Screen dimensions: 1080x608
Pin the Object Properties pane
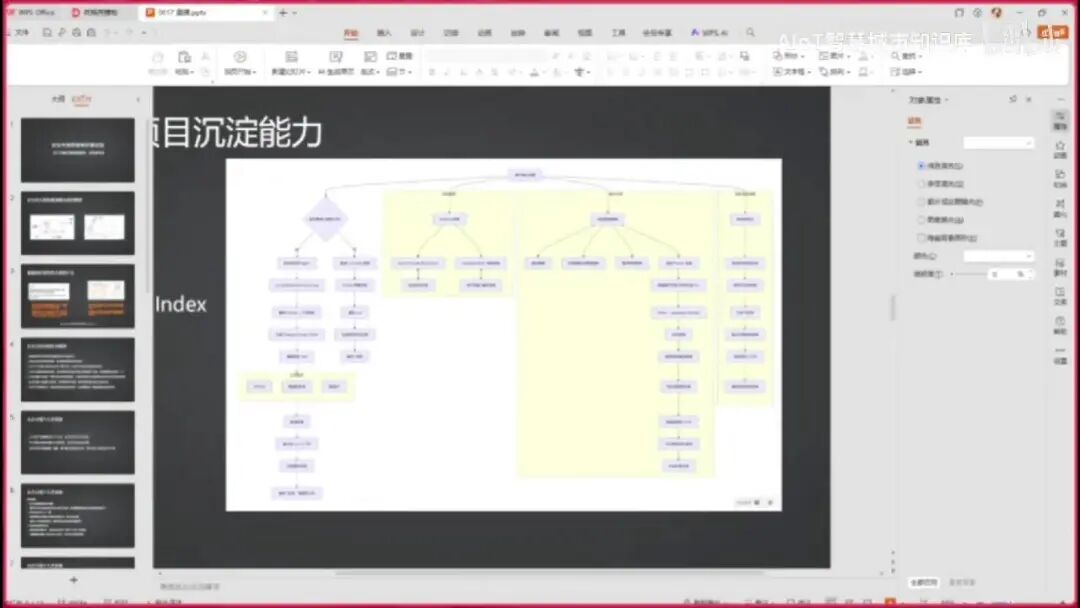[x=1012, y=100]
